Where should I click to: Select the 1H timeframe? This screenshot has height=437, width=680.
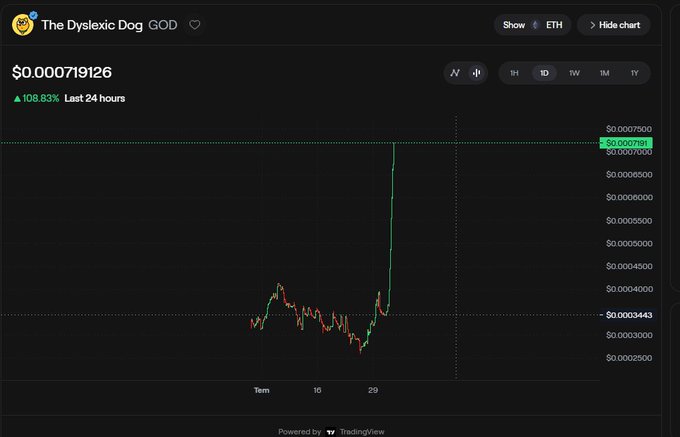(x=514, y=73)
